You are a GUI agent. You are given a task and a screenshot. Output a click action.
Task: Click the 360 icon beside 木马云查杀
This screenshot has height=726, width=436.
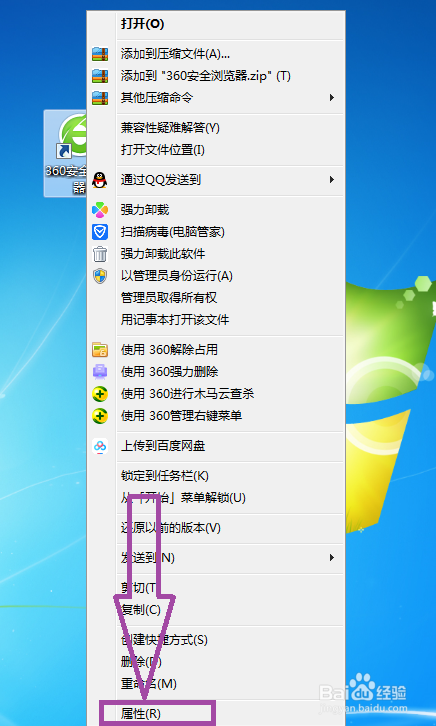point(100,394)
